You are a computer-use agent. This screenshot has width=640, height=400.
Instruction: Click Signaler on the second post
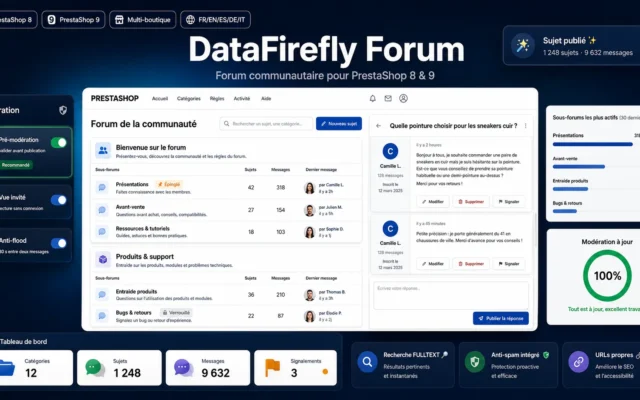(509, 264)
